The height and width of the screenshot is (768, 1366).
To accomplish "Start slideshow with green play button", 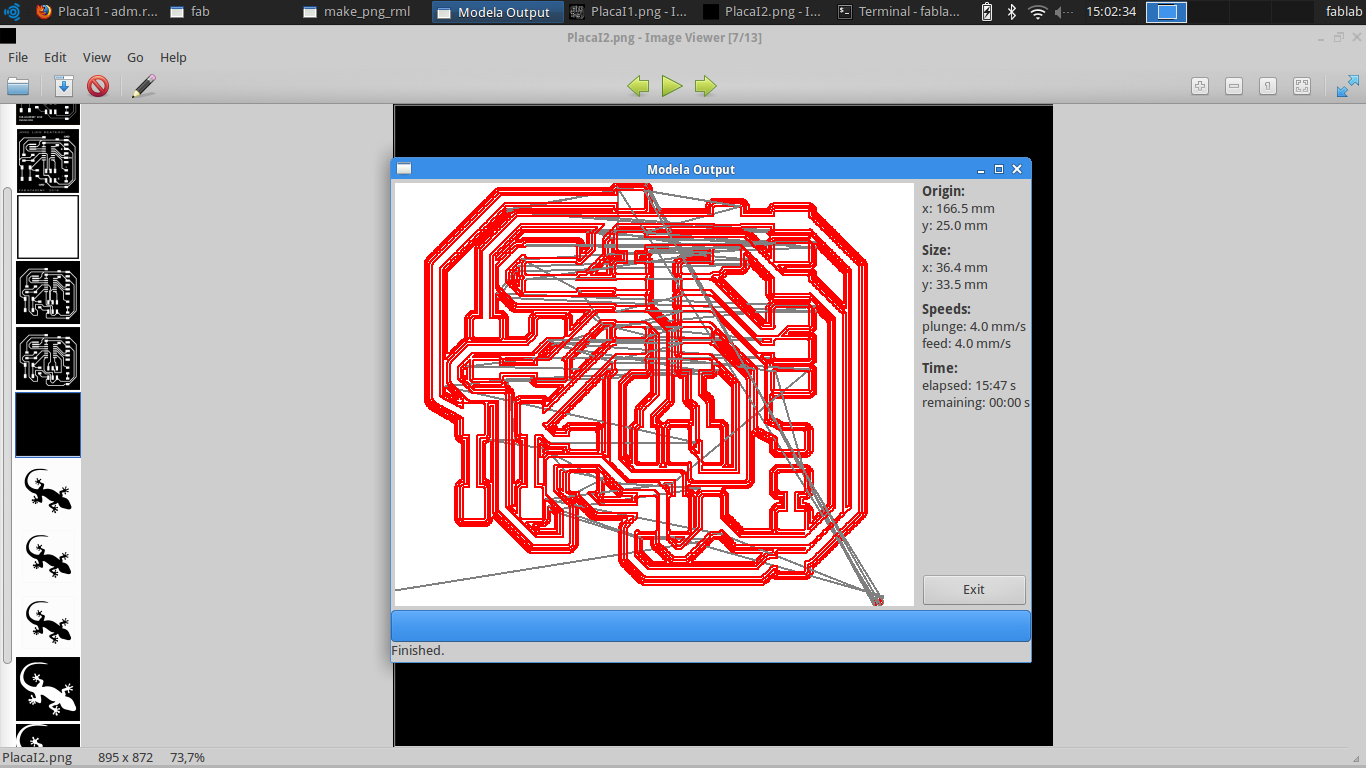I will pyautogui.click(x=672, y=86).
